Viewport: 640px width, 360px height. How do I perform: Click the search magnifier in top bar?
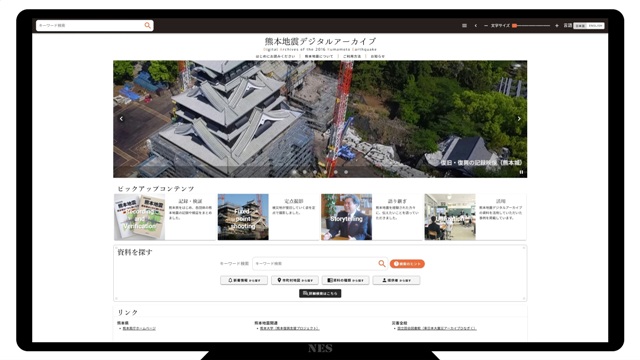[x=147, y=25]
